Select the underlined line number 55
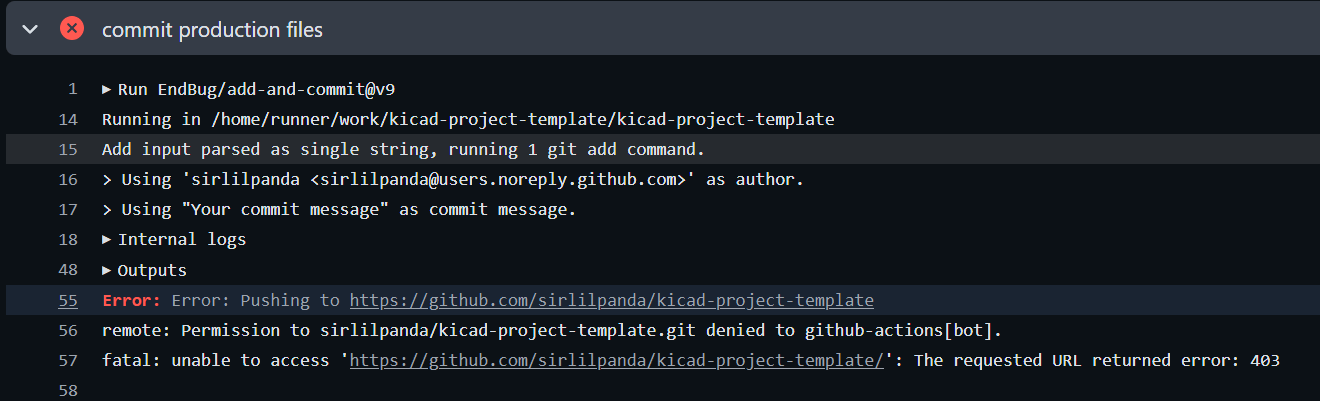Image resolution: width=1320 pixels, height=401 pixels. tap(68, 300)
